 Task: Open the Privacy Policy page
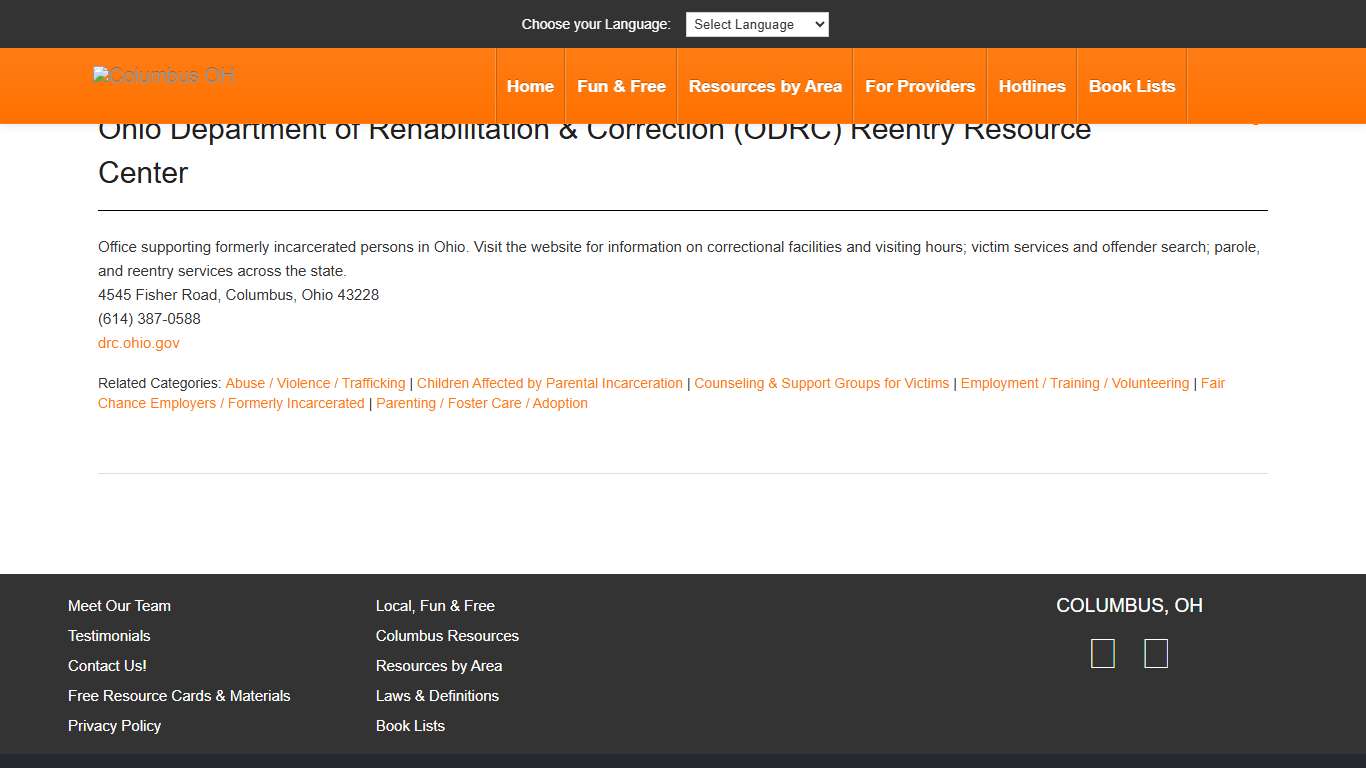coord(114,725)
